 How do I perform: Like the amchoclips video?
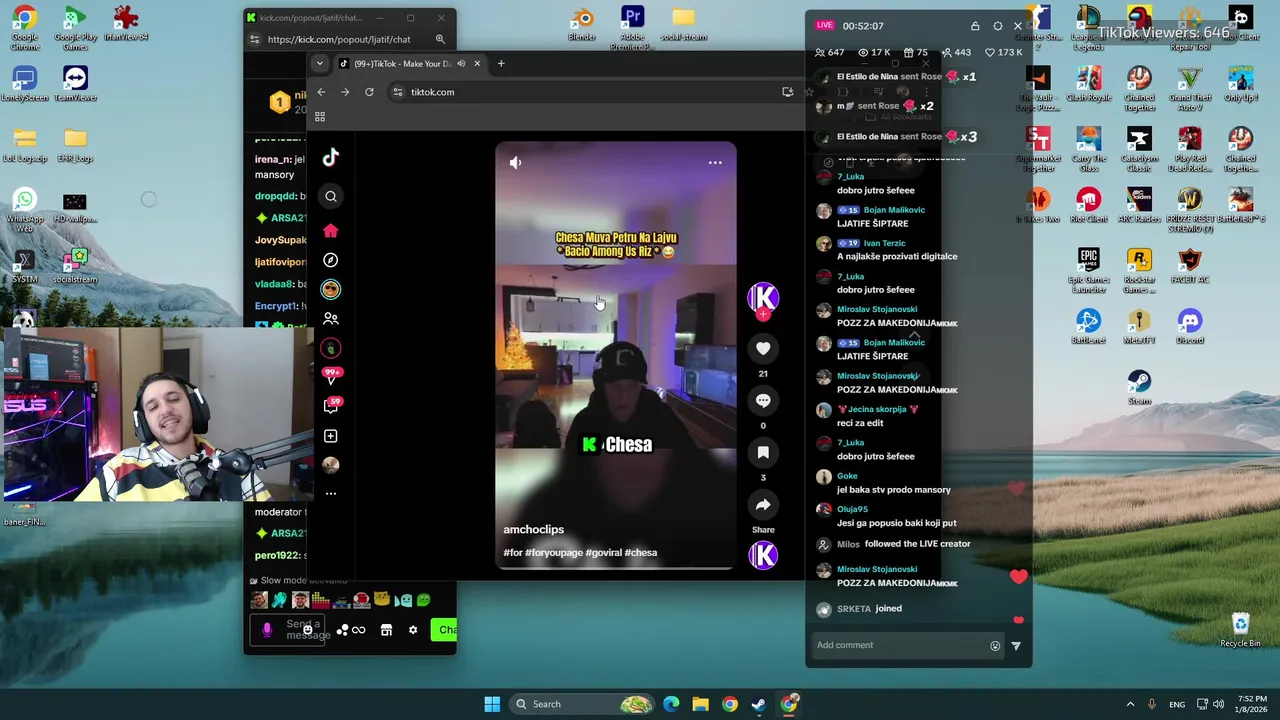pos(763,348)
